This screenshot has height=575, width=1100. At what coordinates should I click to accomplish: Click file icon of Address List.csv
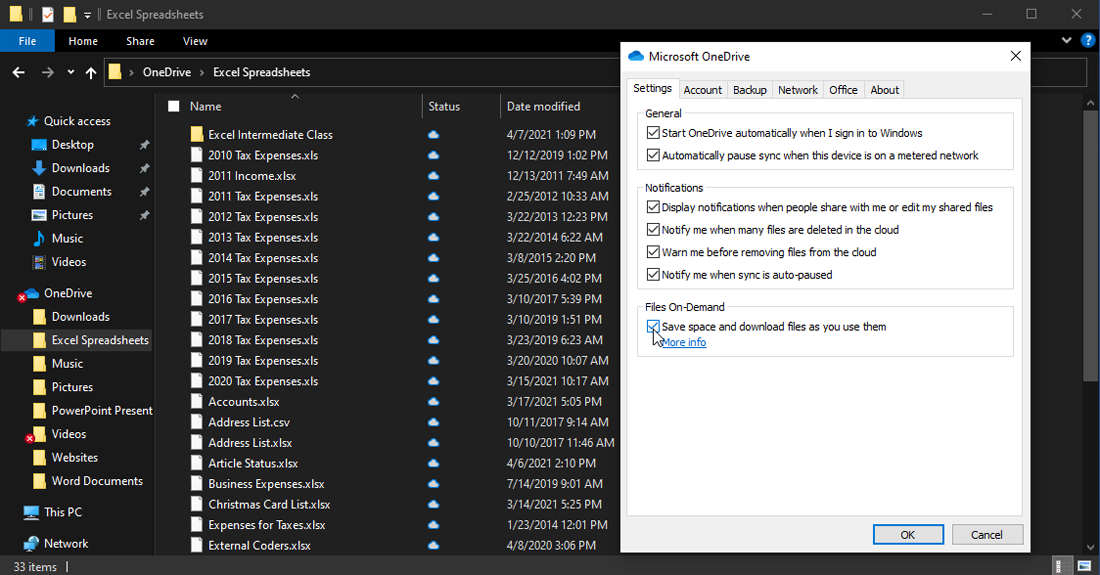coord(197,422)
